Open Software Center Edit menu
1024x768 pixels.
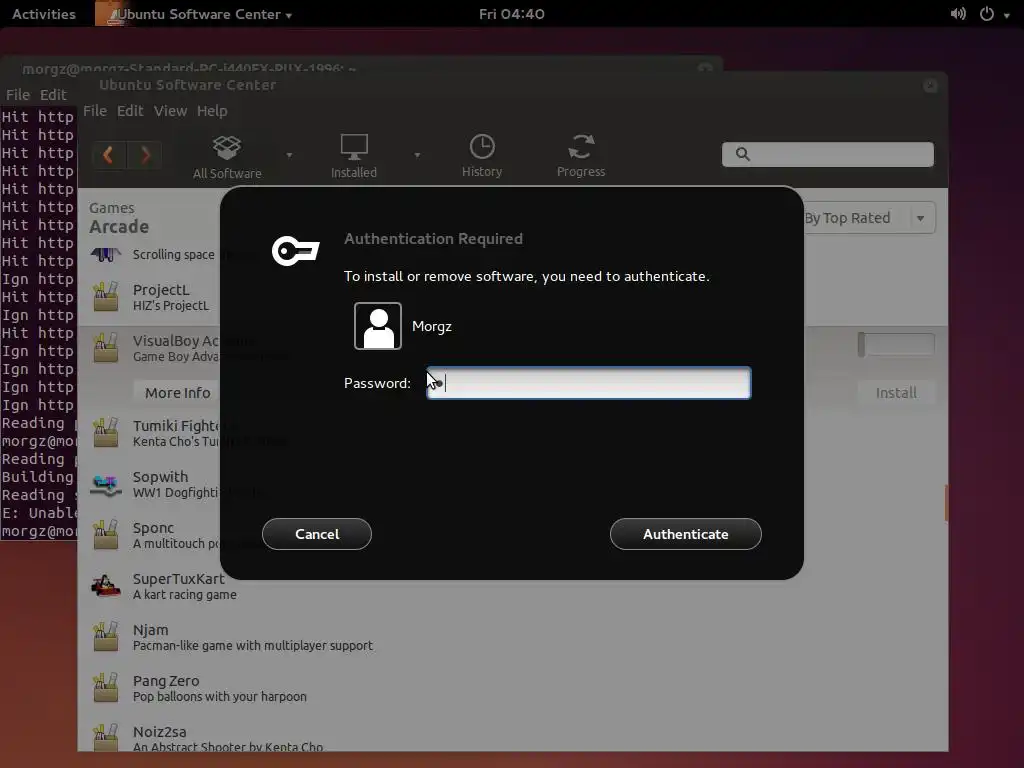pyautogui.click(x=130, y=111)
